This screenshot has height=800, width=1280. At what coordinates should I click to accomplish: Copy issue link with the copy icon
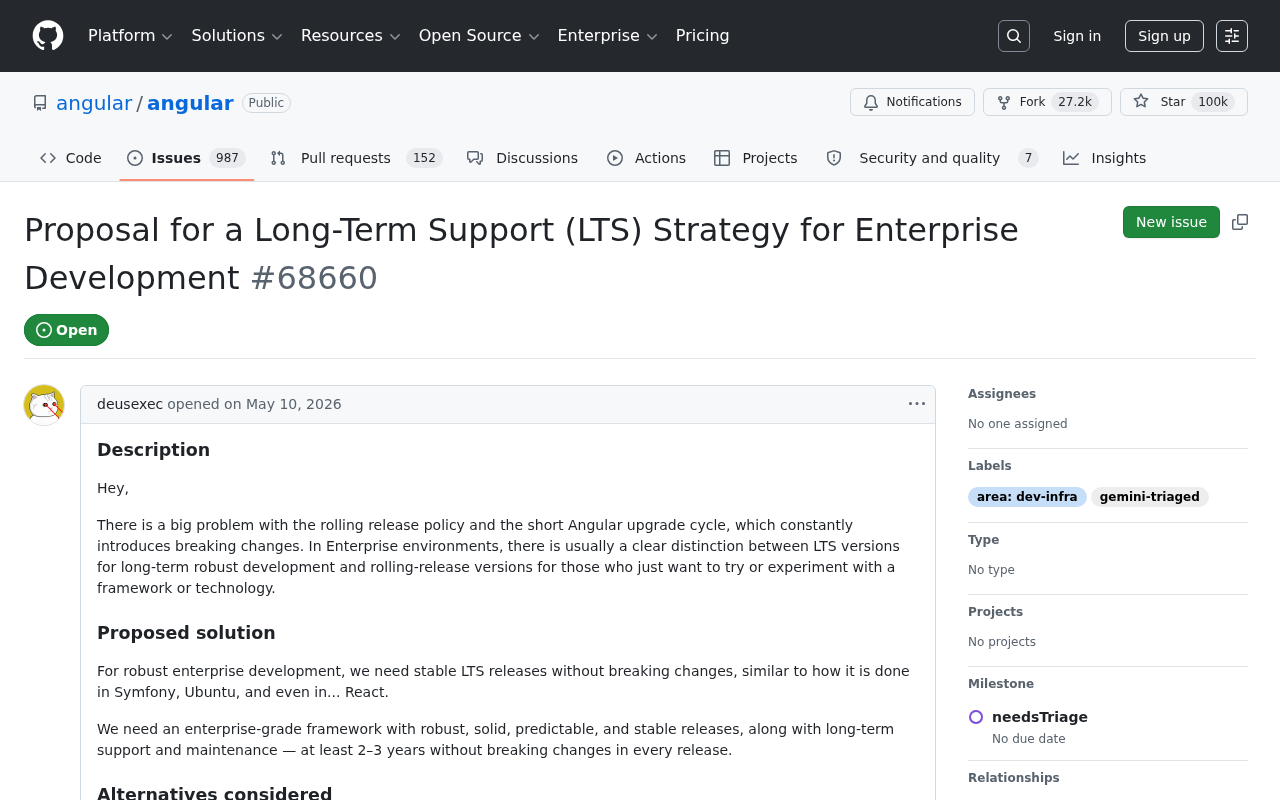pos(1240,222)
